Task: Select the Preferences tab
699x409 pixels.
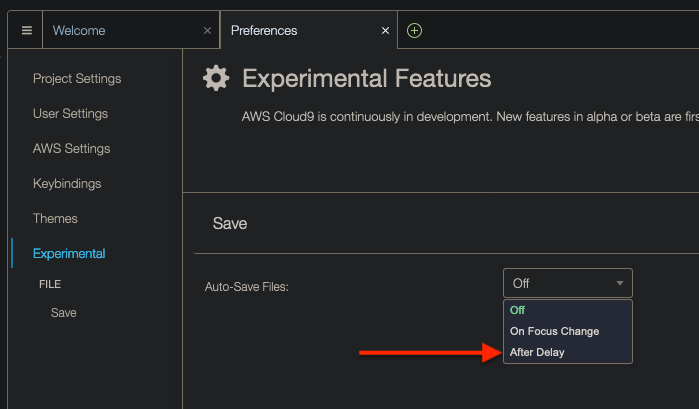Action: 264,31
